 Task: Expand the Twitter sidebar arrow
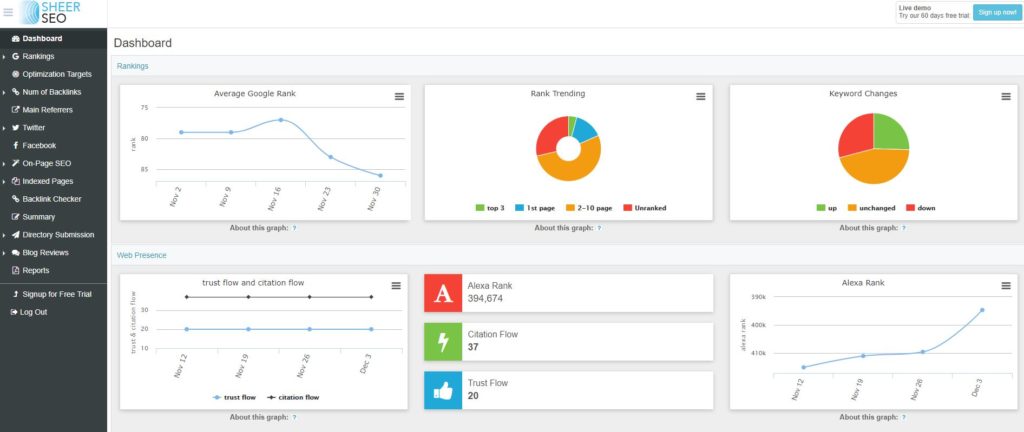4,129
